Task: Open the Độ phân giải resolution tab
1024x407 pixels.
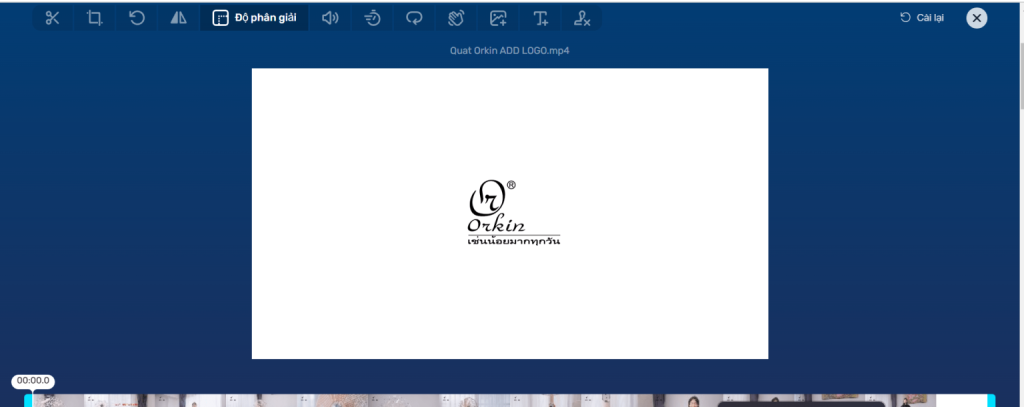Action: tap(254, 18)
